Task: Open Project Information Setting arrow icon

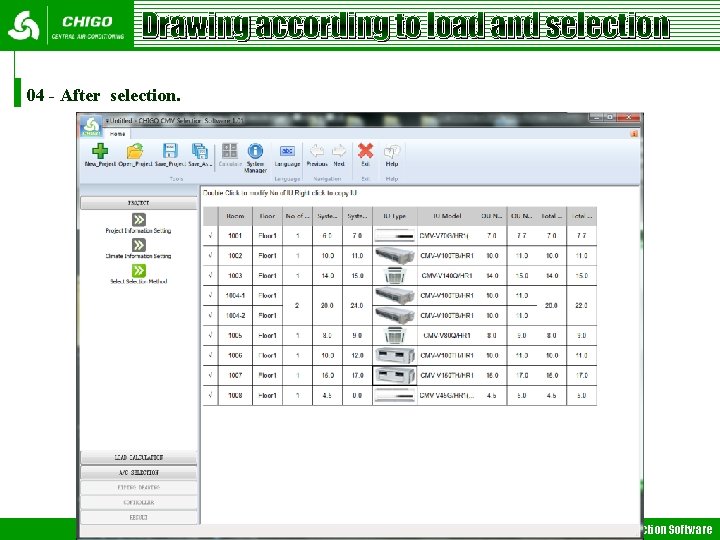Action: (x=139, y=219)
